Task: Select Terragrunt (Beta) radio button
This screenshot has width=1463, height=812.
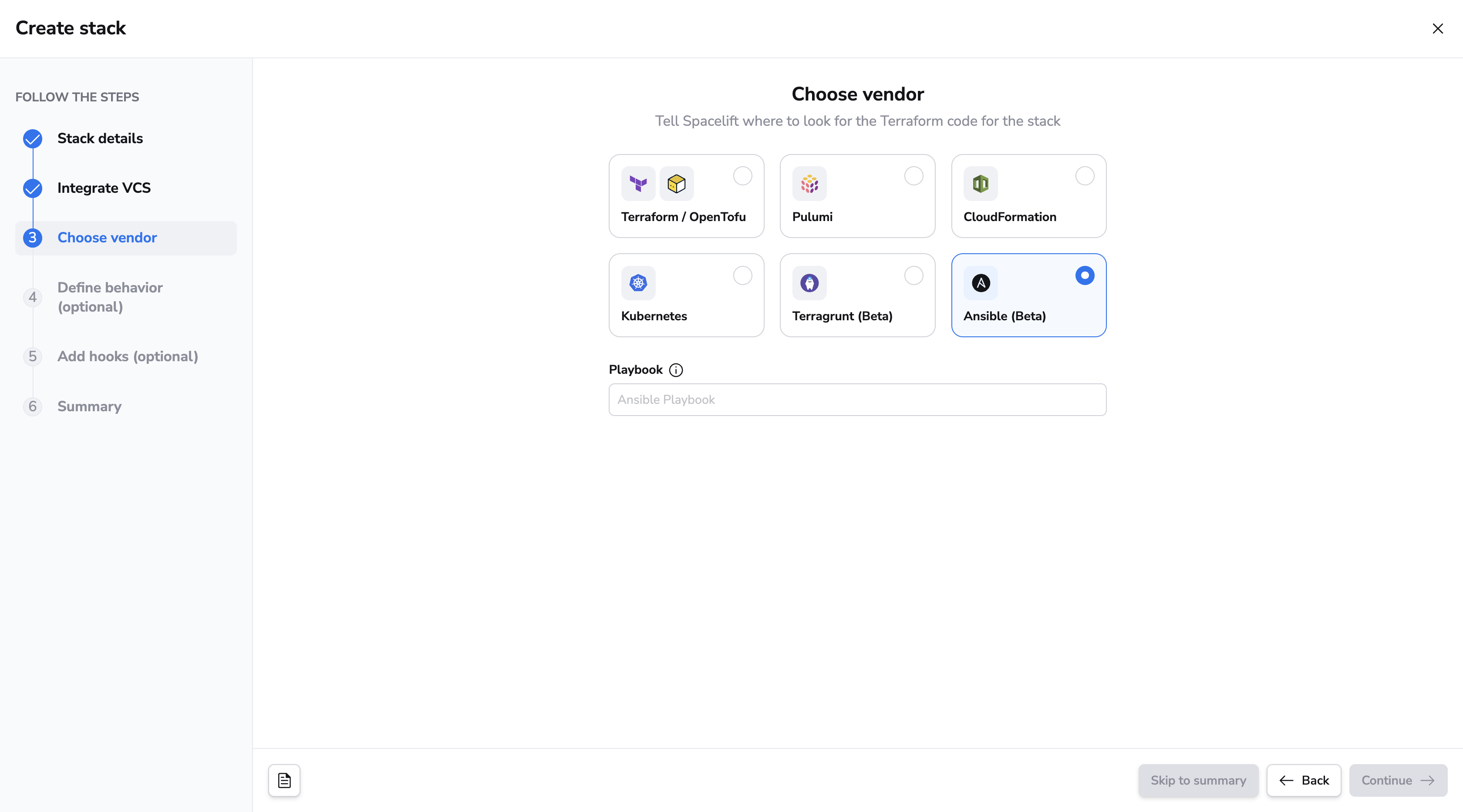Action: click(913, 275)
